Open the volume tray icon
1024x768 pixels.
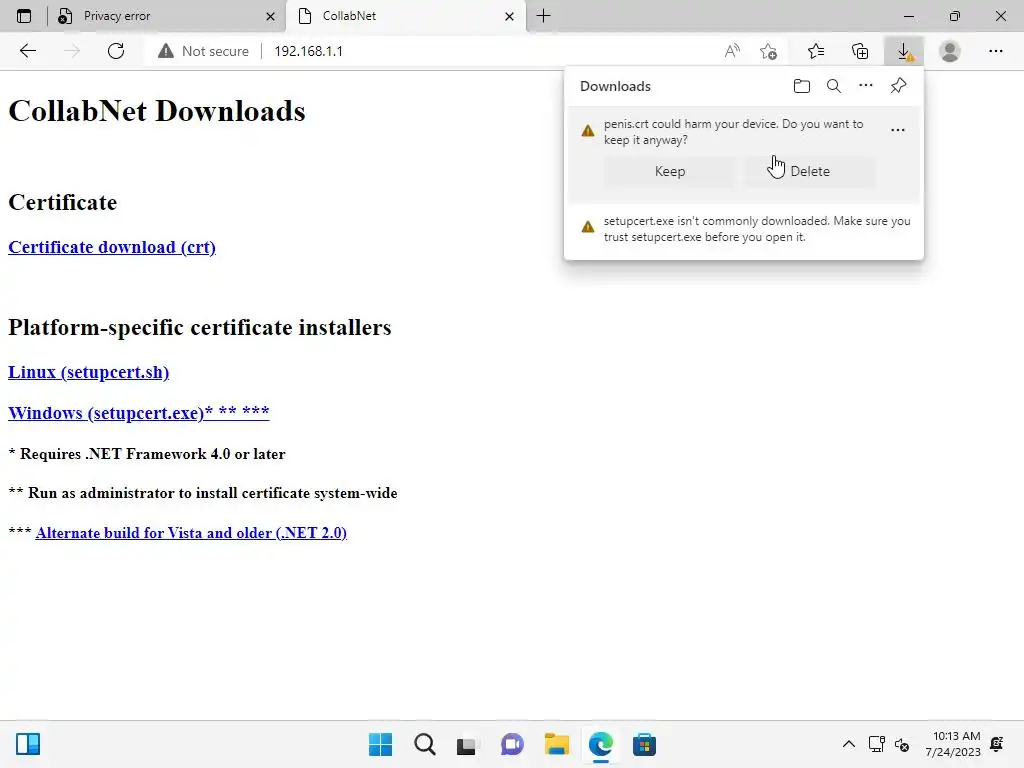coord(902,744)
